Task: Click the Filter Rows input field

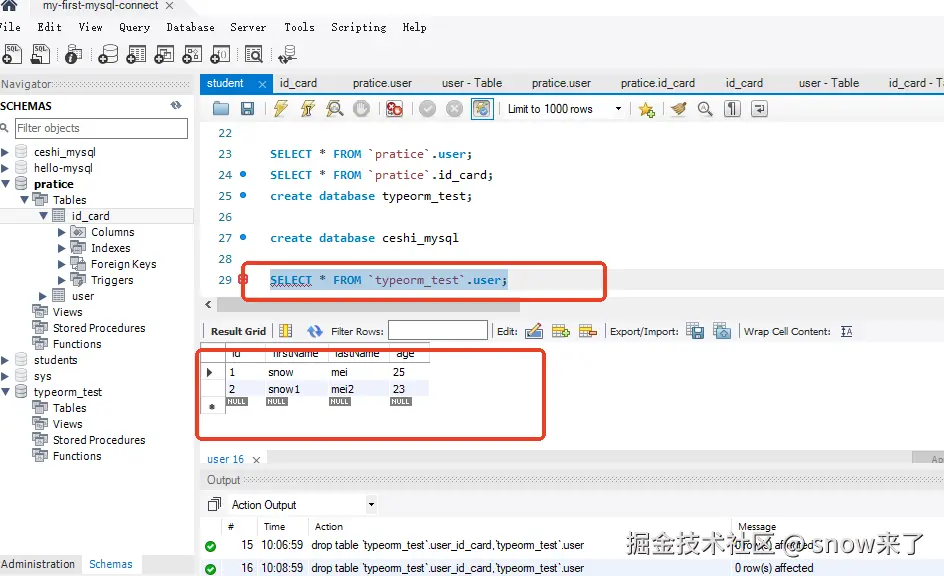Action: [x=438, y=330]
